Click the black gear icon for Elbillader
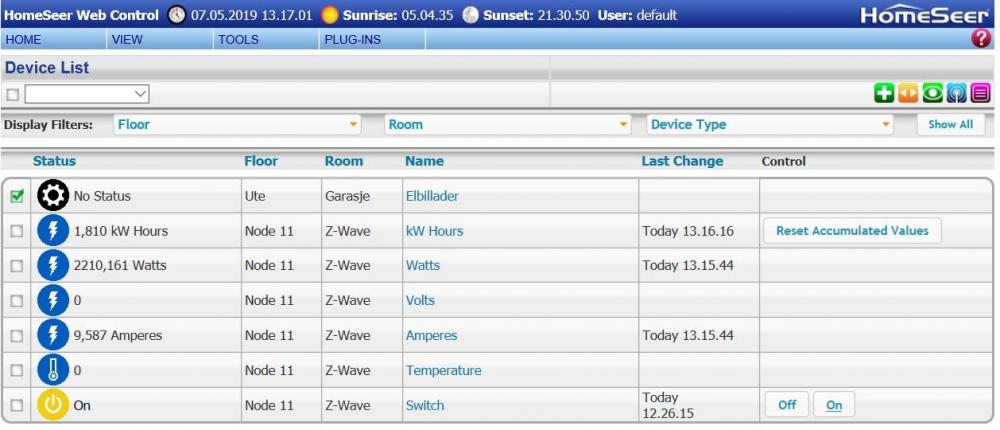Screen dimensions: 1000x430 coord(53,196)
